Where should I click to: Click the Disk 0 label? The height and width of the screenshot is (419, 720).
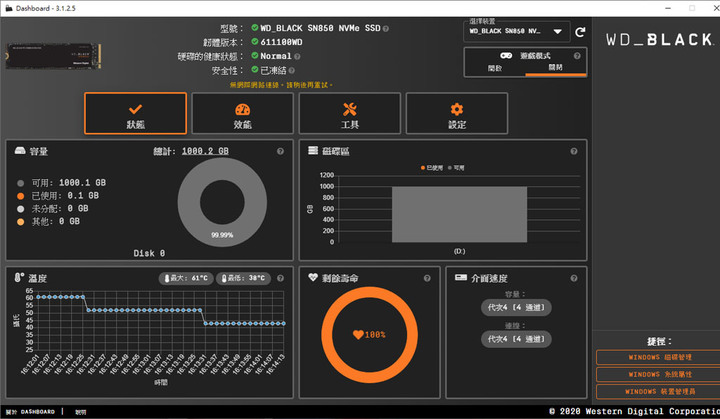149,253
